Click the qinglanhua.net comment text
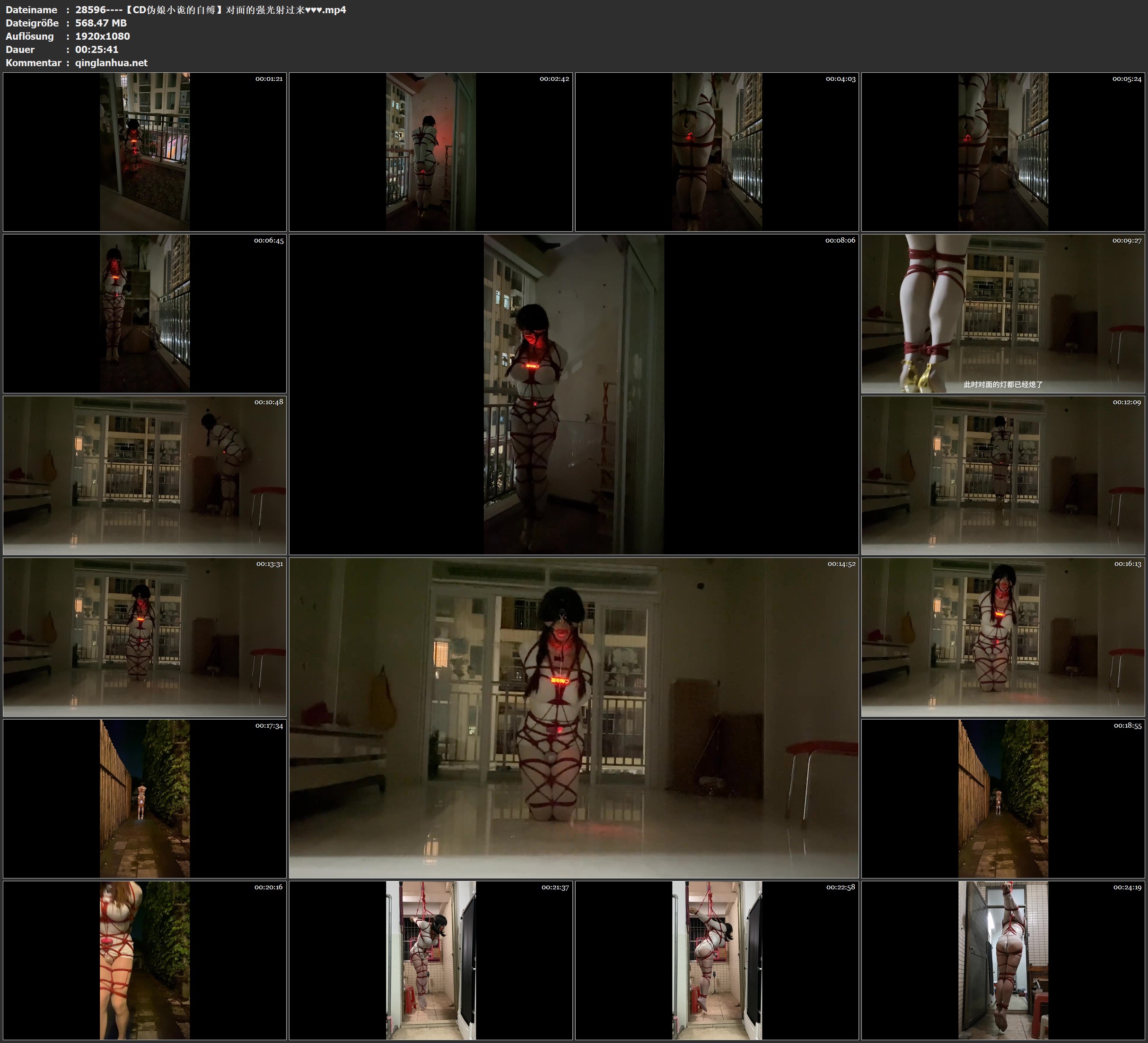1148x1043 pixels. tap(111, 62)
